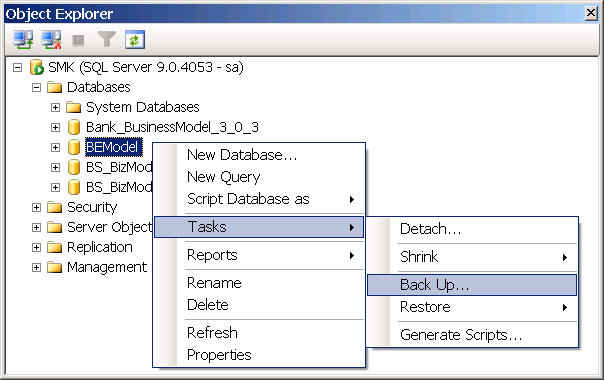Viewport: 604px width, 380px height.
Task: Select the Security tree label
Action: click(92, 207)
